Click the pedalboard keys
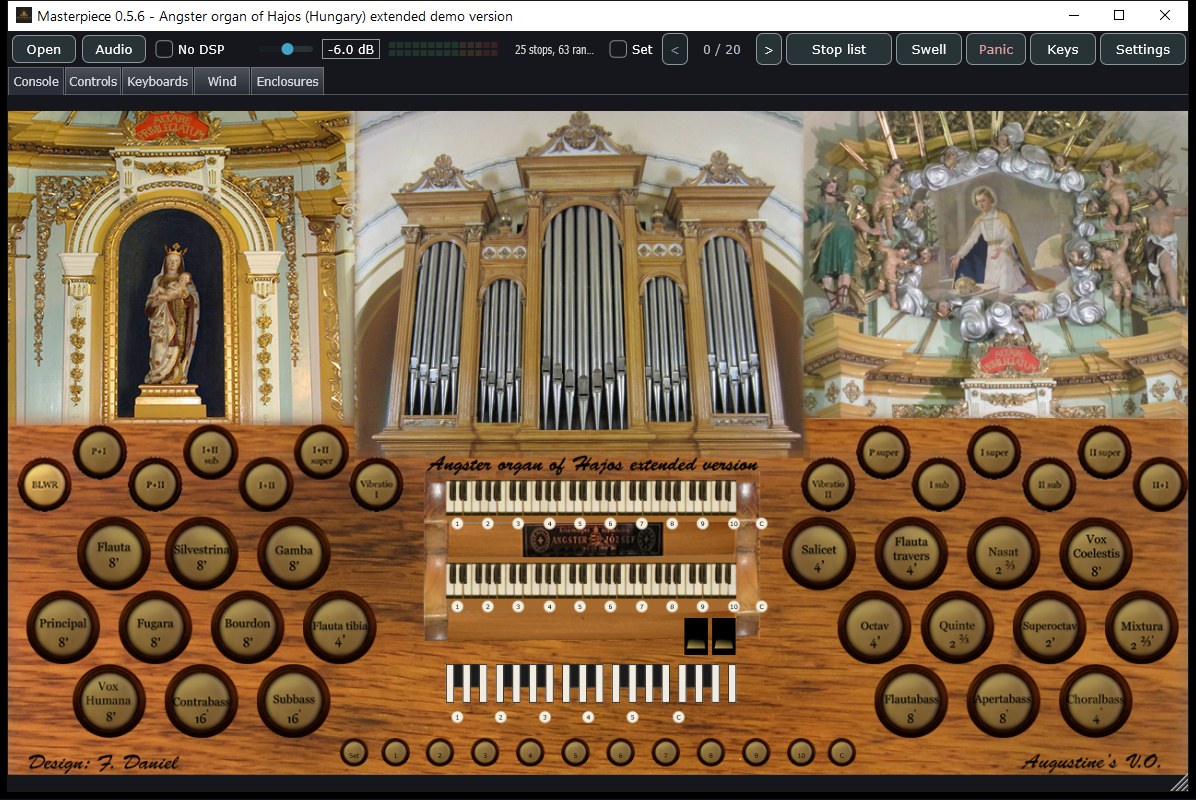The height and width of the screenshot is (800, 1196). tap(591, 683)
